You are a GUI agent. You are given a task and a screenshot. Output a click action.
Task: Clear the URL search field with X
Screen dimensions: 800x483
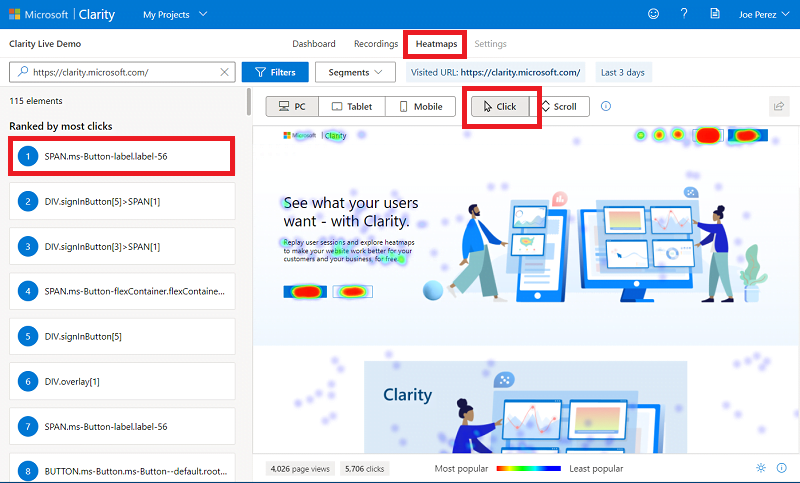[x=224, y=72]
